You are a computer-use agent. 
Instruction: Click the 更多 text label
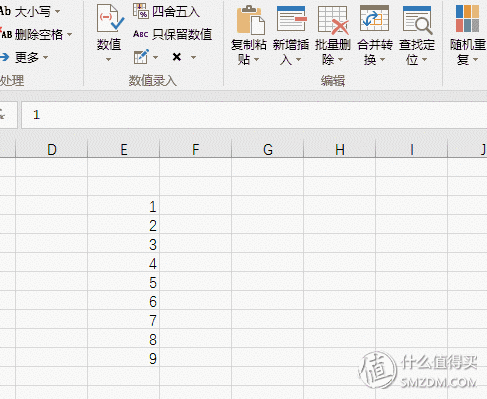pyautogui.click(x=27, y=58)
